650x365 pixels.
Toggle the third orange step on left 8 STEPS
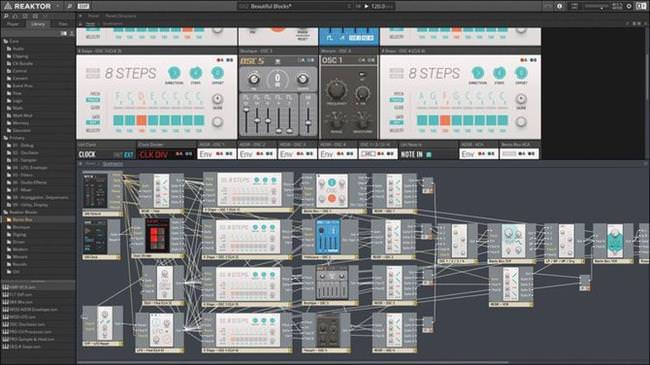click(141, 120)
